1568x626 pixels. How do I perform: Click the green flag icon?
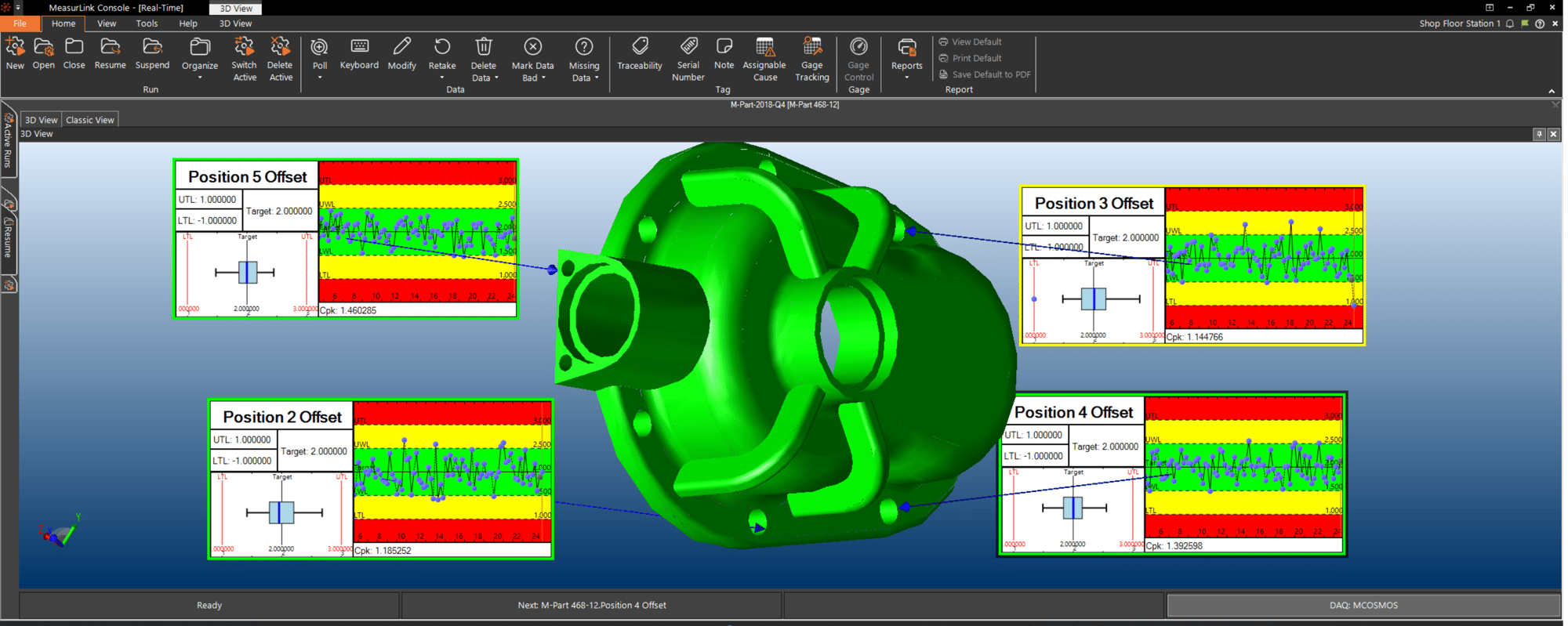pos(1525,24)
